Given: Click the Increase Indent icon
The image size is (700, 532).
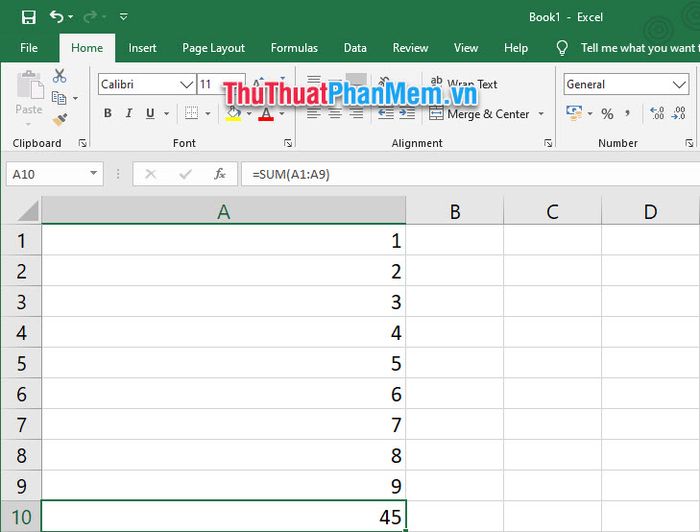Looking at the screenshot, I should (409, 114).
